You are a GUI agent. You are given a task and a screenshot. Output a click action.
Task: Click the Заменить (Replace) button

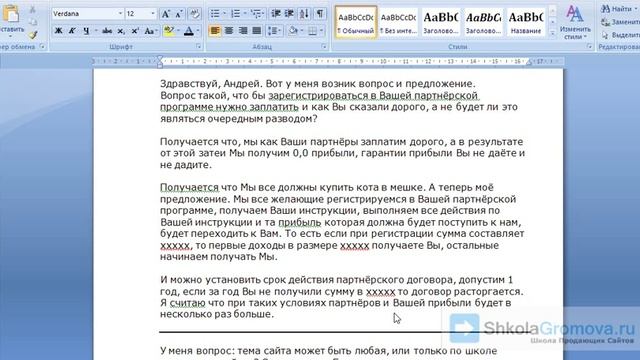(620, 22)
